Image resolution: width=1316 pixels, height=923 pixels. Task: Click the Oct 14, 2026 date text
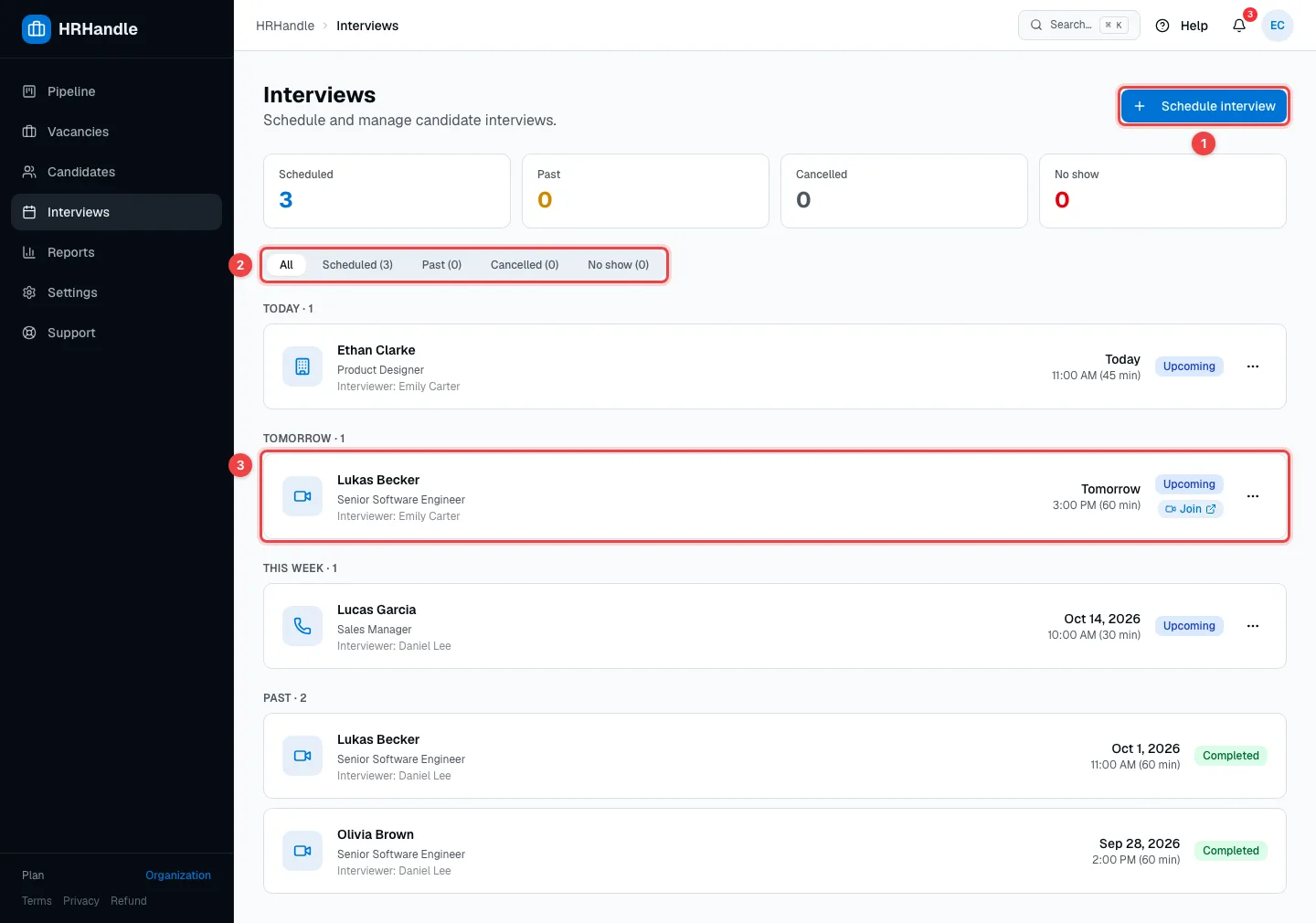pyautogui.click(x=1102, y=619)
